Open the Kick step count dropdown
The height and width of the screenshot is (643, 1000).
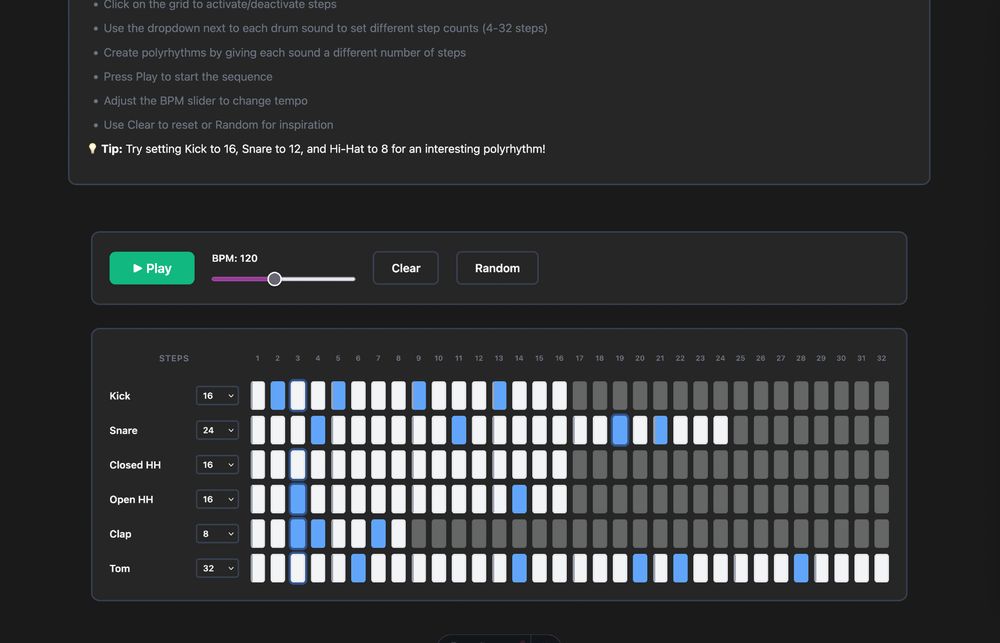click(217, 395)
